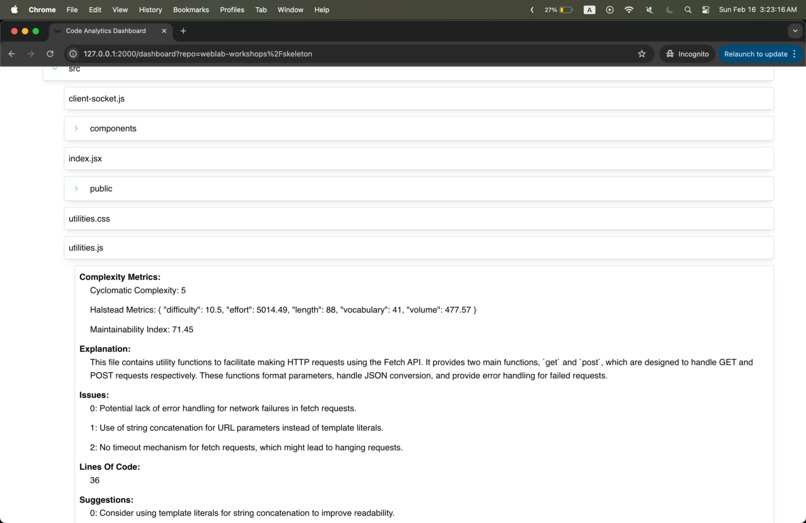Click the battery status indicator
The image size is (806, 523).
559,10
